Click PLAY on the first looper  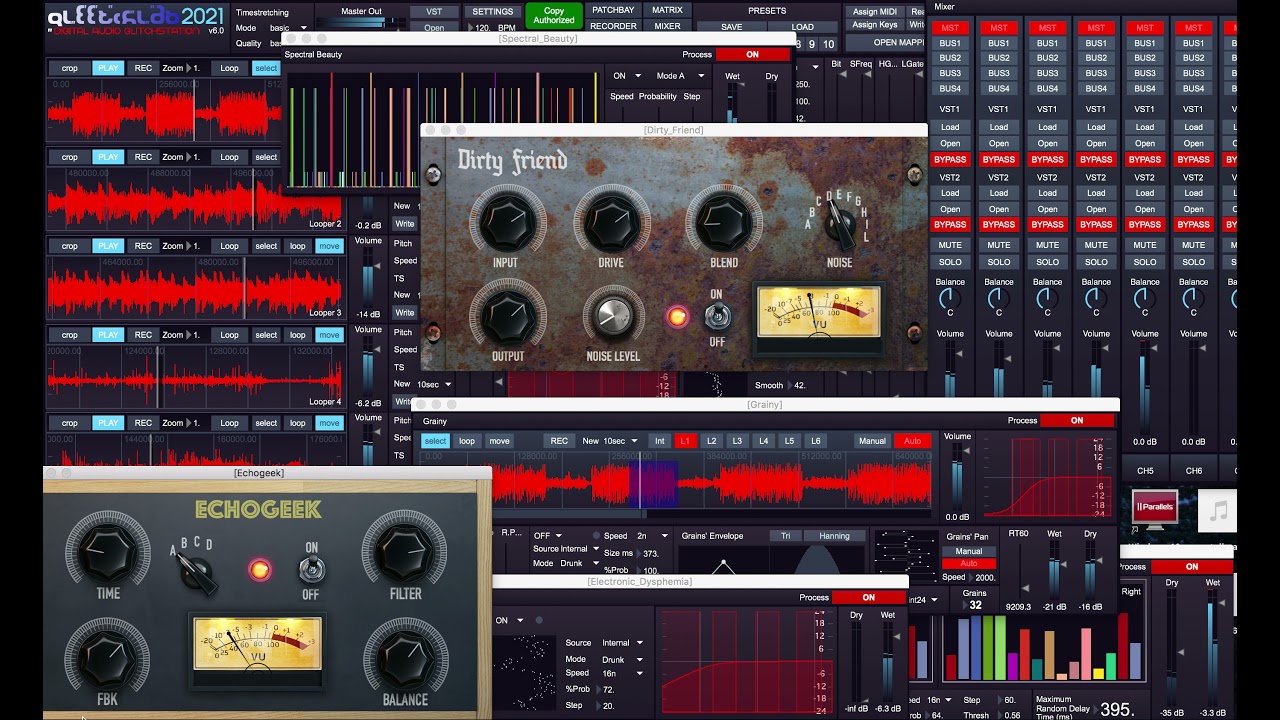(x=108, y=68)
